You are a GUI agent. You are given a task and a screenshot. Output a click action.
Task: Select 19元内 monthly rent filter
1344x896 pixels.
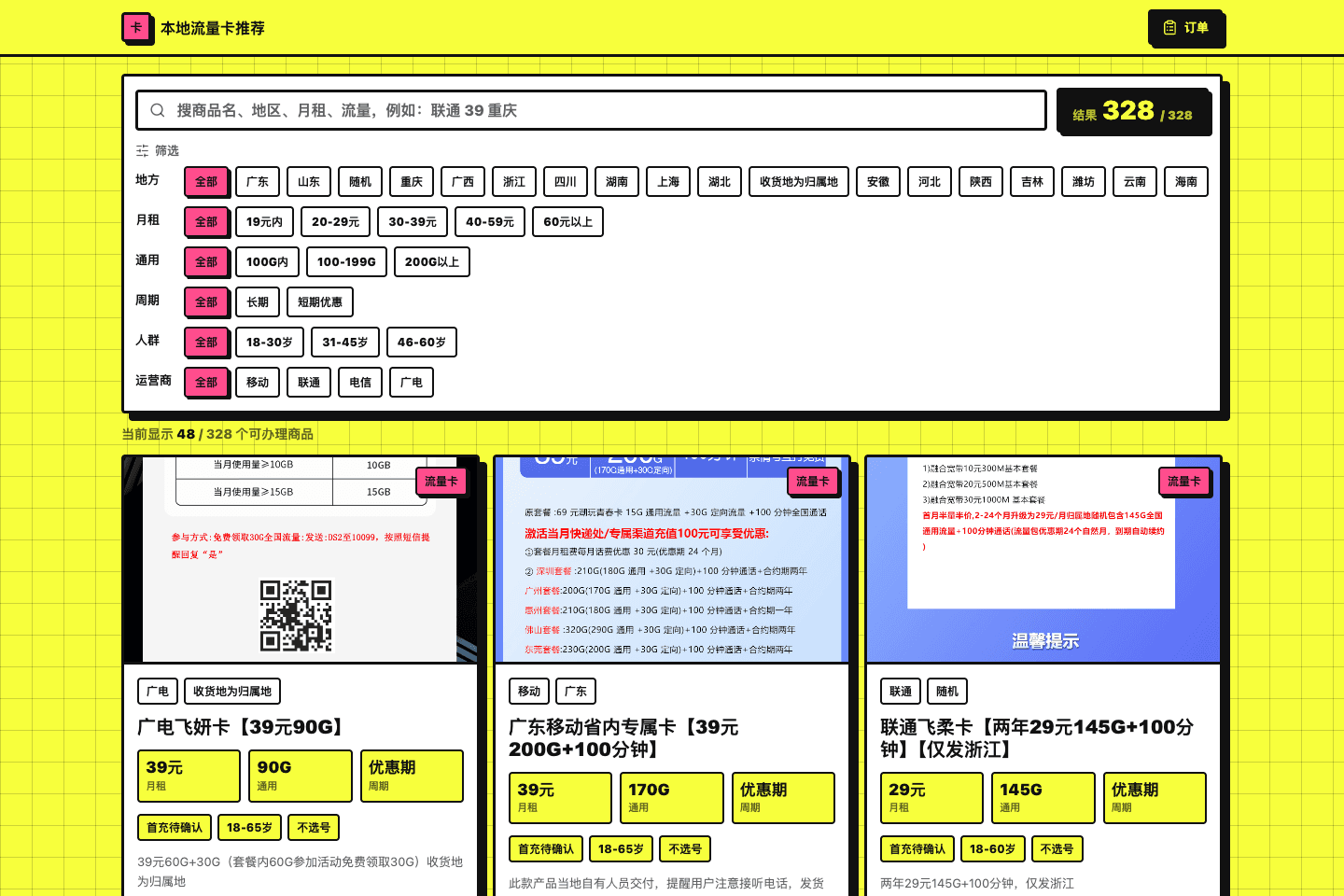[265, 222]
